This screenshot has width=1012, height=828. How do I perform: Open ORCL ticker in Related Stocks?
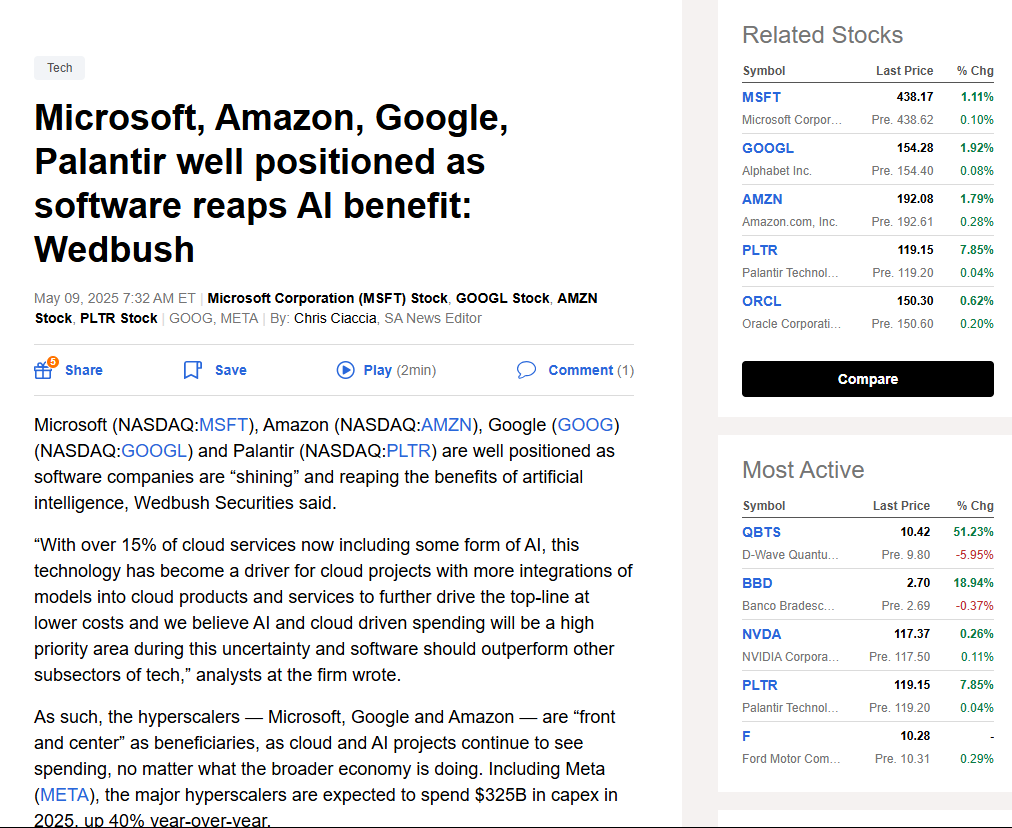click(x=762, y=301)
